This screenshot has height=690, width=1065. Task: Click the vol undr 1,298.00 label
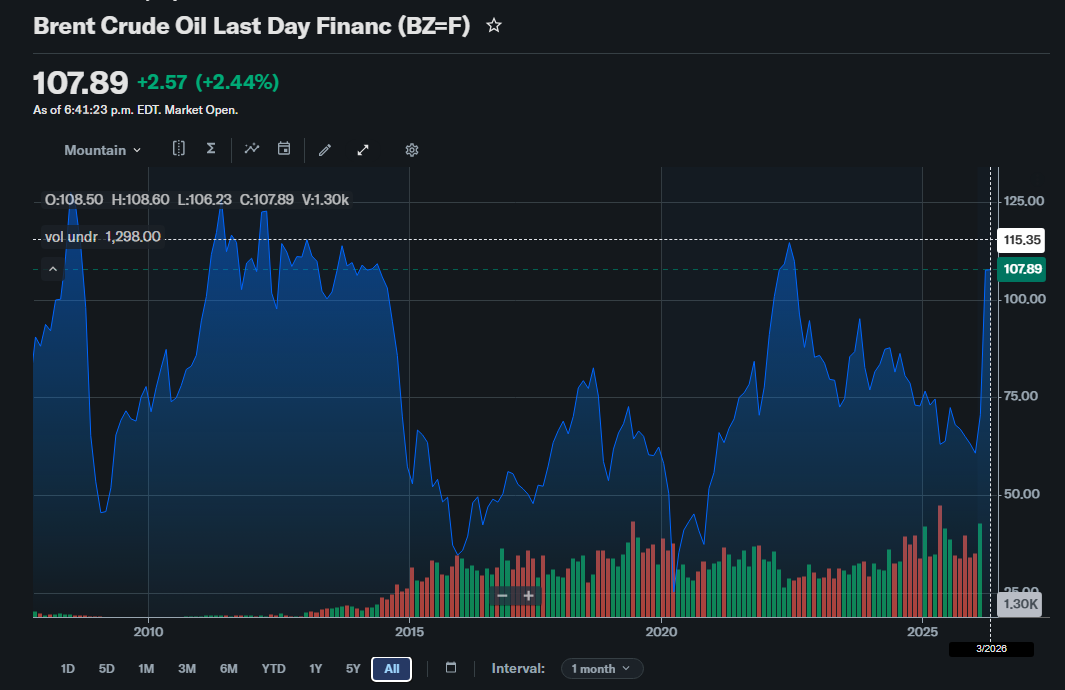pyautogui.click(x=103, y=237)
